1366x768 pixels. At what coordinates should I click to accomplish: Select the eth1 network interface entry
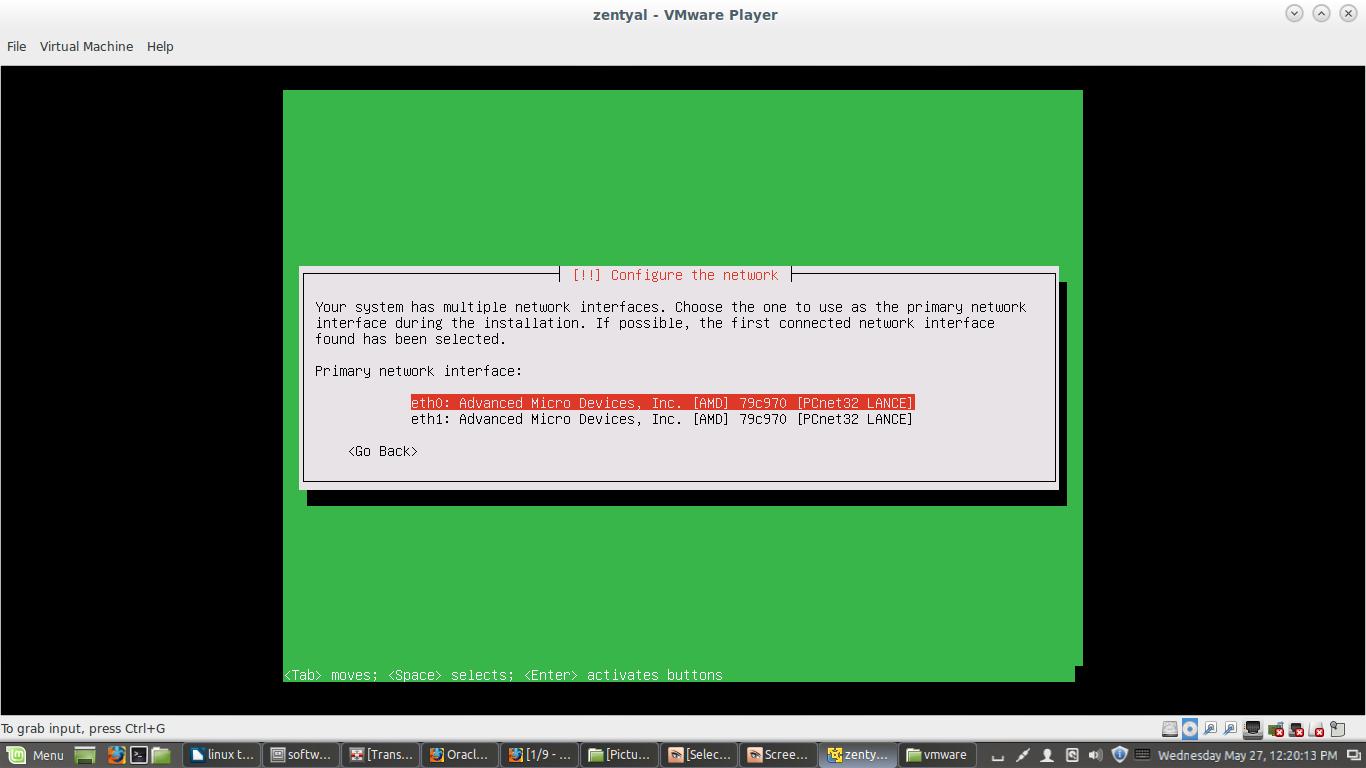(662, 419)
